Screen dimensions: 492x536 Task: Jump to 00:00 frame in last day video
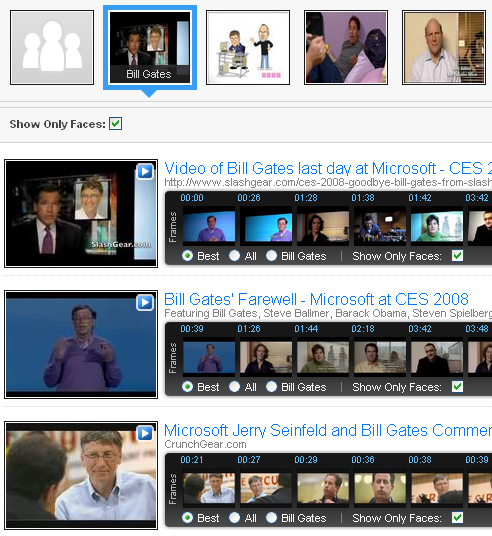pyautogui.click(x=209, y=226)
